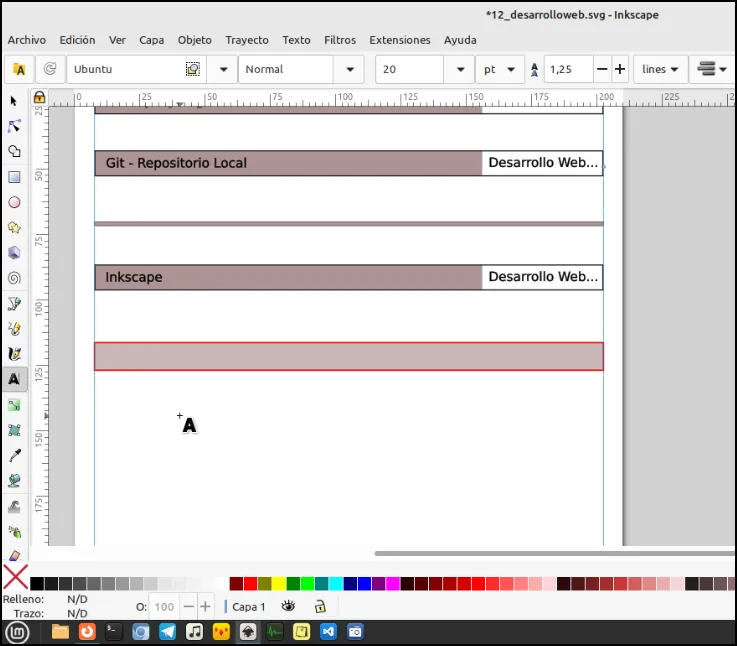The width and height of the screenshot is (737, 646).
Task: Select the Eraser tool
Action: (x=14, y=555)
